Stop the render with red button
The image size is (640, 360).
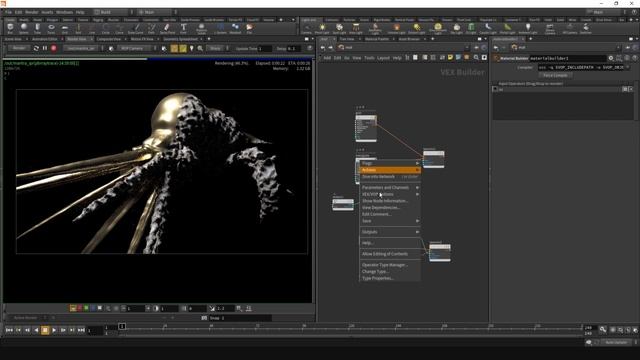coord(53,48)
